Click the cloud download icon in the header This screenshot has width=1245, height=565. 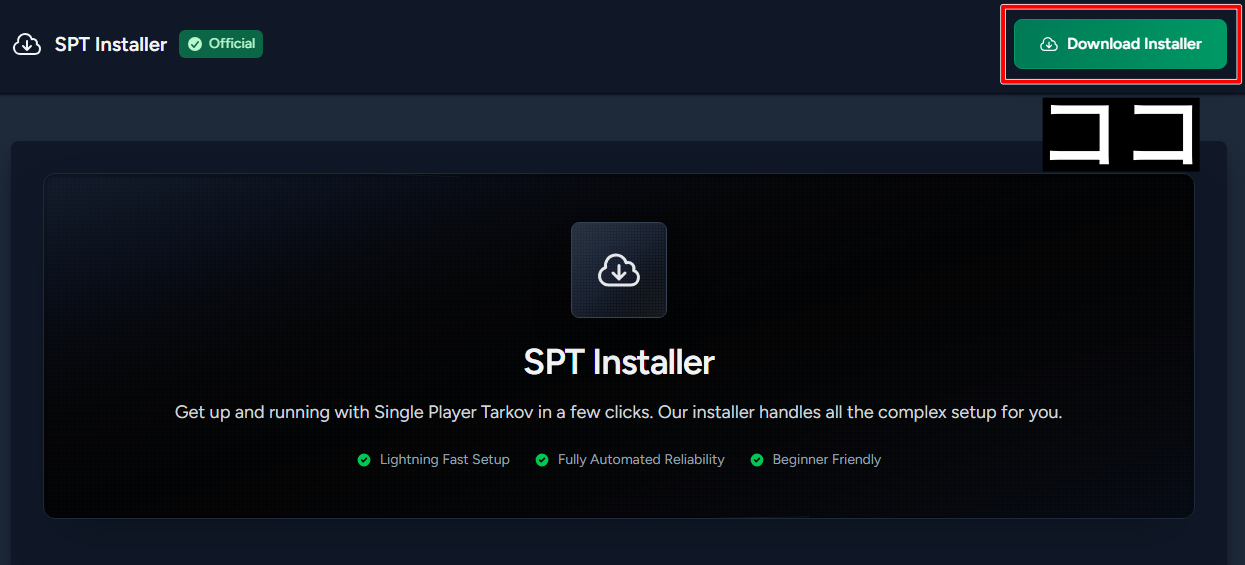click(27, 45)
